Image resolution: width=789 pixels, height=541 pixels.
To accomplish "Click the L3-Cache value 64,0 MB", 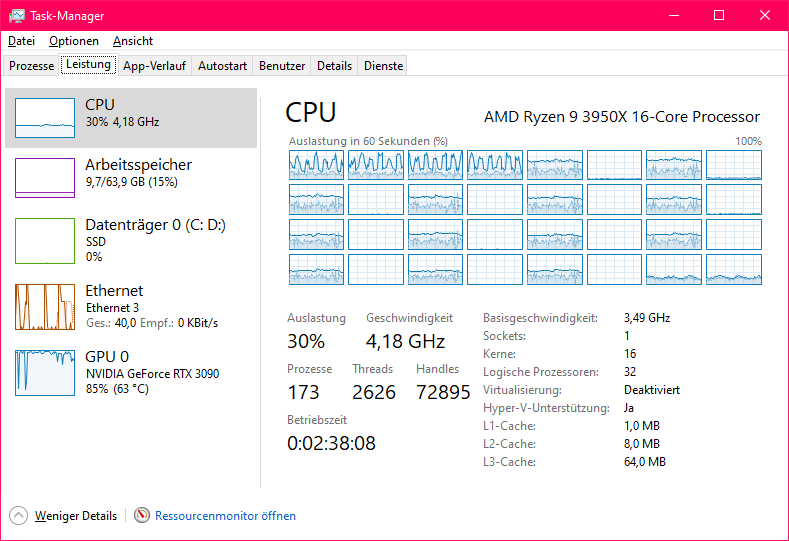I will coord(645,462).
